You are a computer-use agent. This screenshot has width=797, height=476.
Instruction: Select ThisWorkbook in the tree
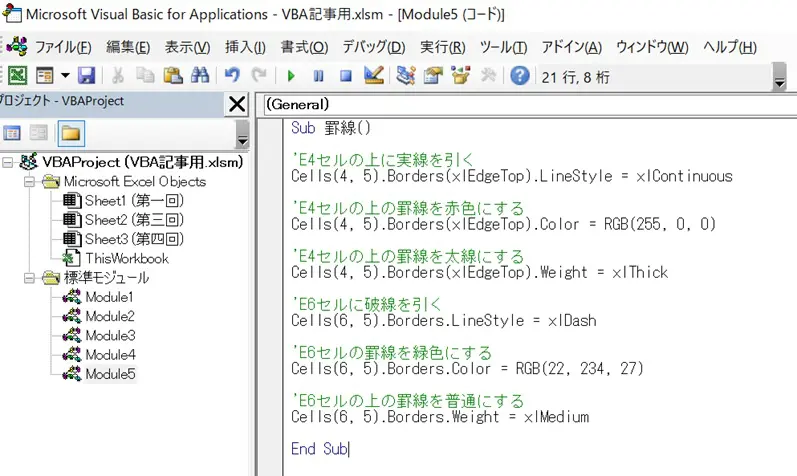coord(127,258)
